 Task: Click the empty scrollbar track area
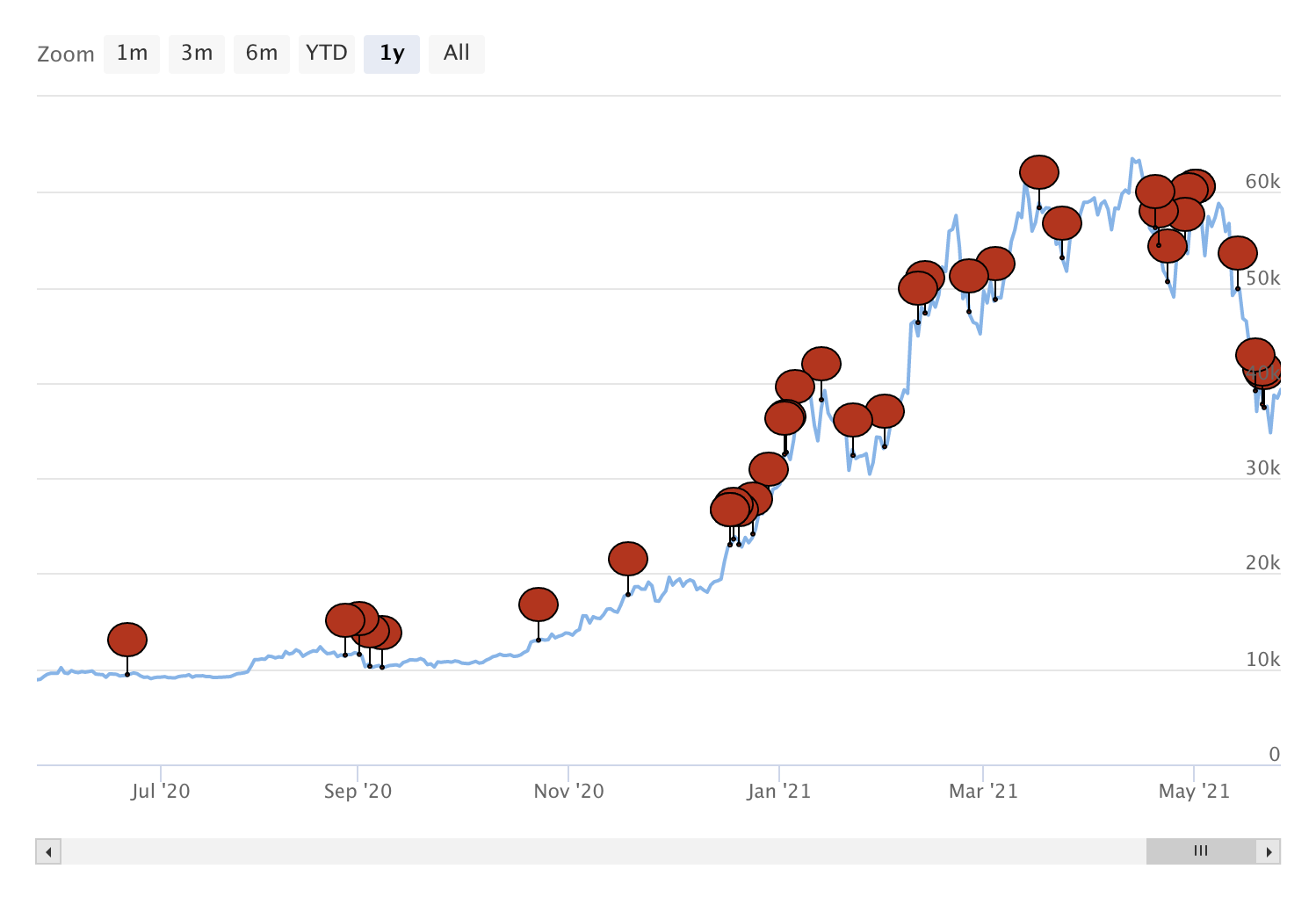603,851
